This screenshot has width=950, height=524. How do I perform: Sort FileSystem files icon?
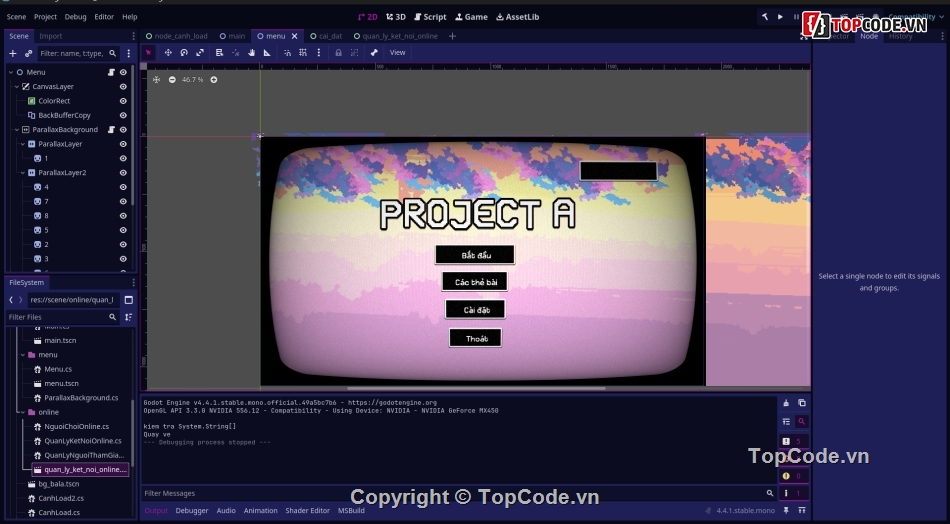(x=128, y=317)
